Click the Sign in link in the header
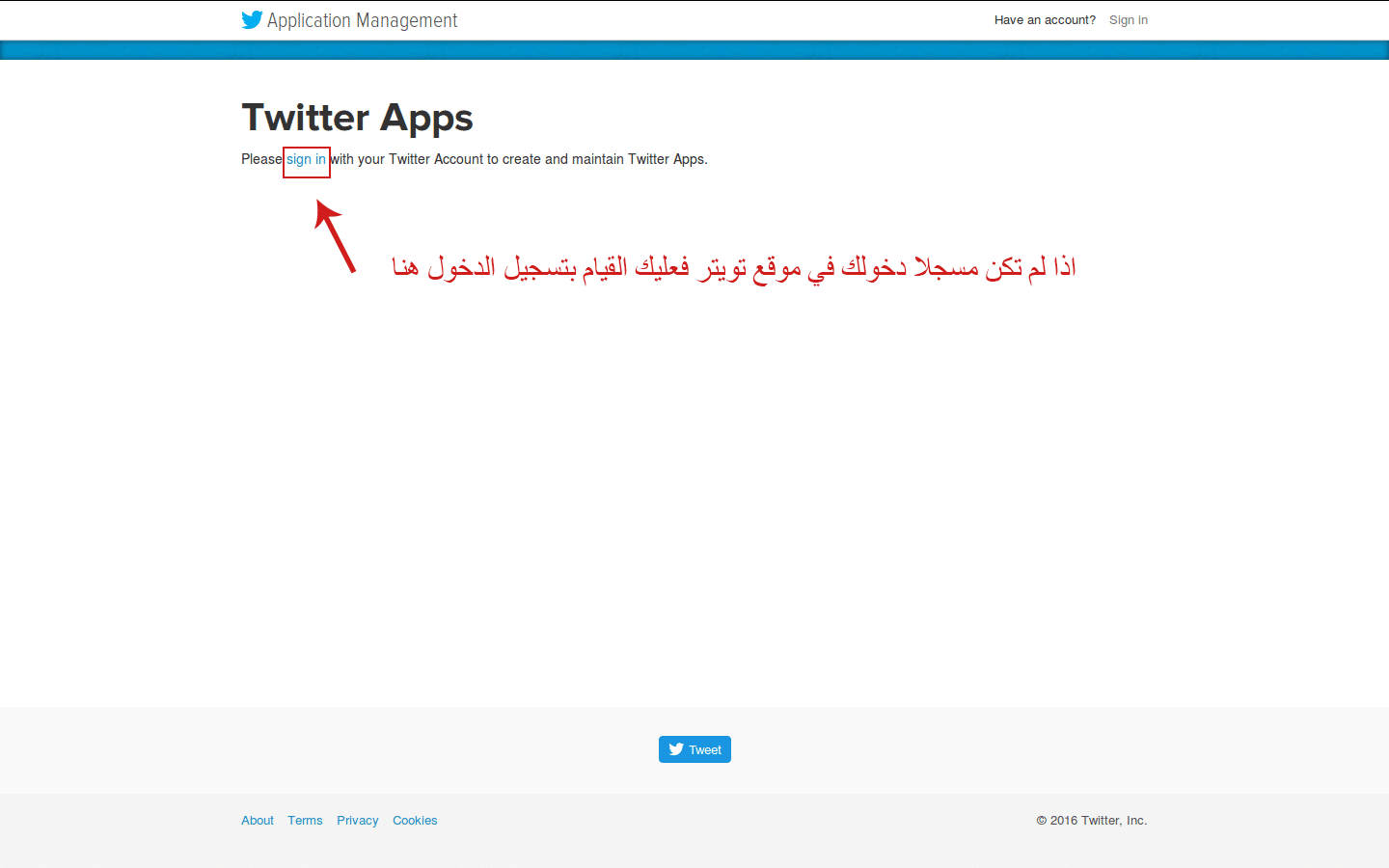Viewport: 1389px width, 868px height. [x=1129, y=19]
